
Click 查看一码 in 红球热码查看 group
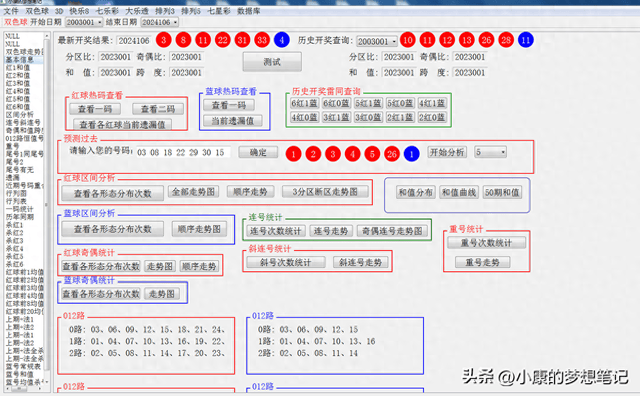tap(95, 109)
